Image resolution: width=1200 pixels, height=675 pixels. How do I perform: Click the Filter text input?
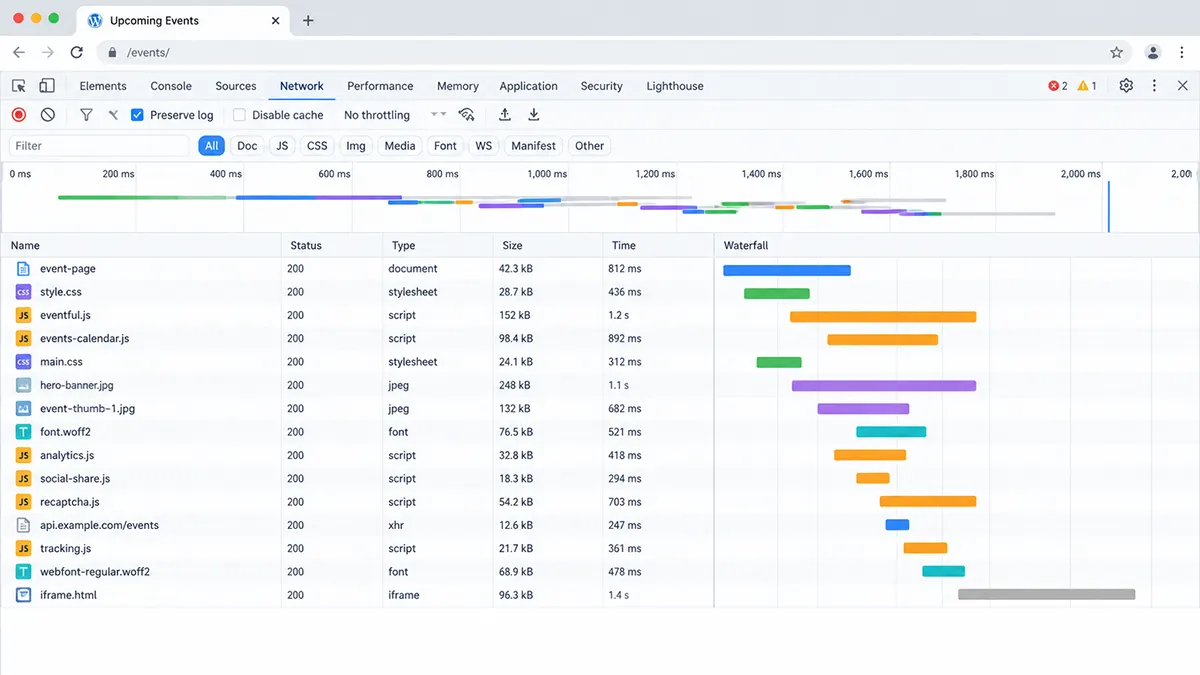(x=99, y=146)
